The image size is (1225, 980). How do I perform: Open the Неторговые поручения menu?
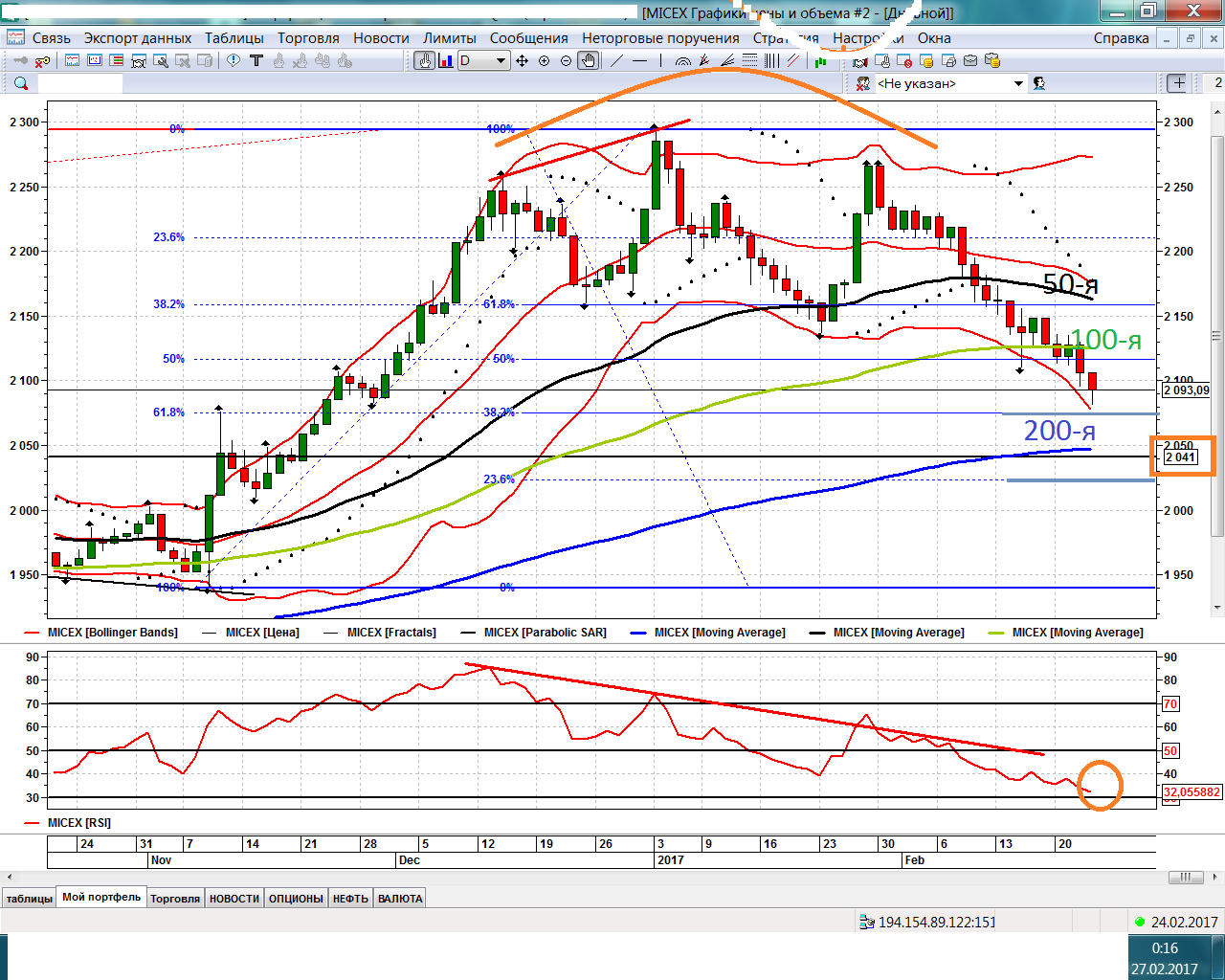(660, 38)
